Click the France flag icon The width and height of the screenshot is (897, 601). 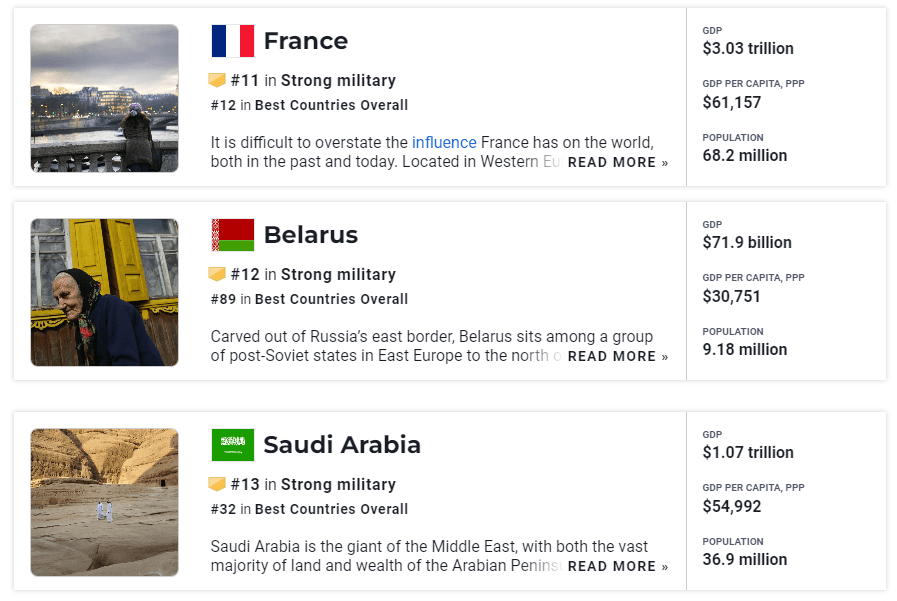233,41
